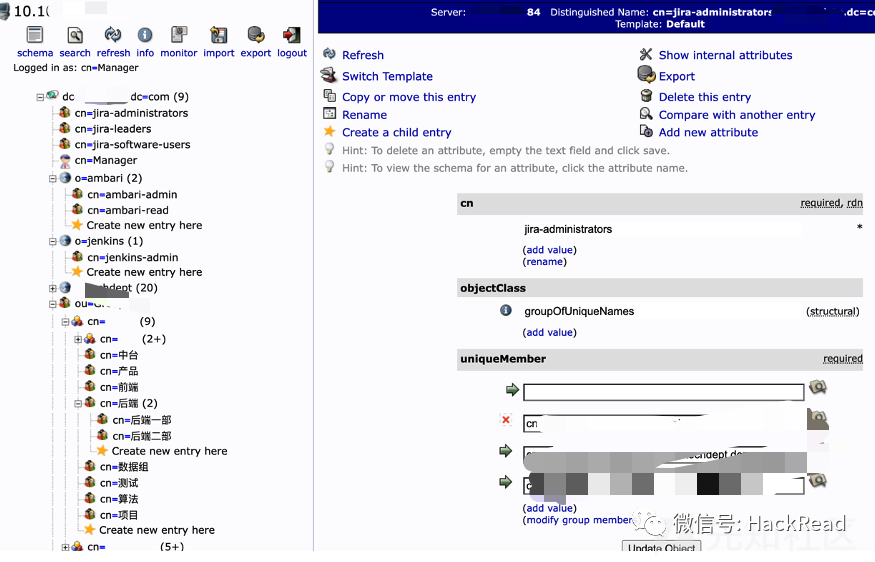The image size is (875, 562).
Task: Click Show internal attributes link
Action: 725,55
